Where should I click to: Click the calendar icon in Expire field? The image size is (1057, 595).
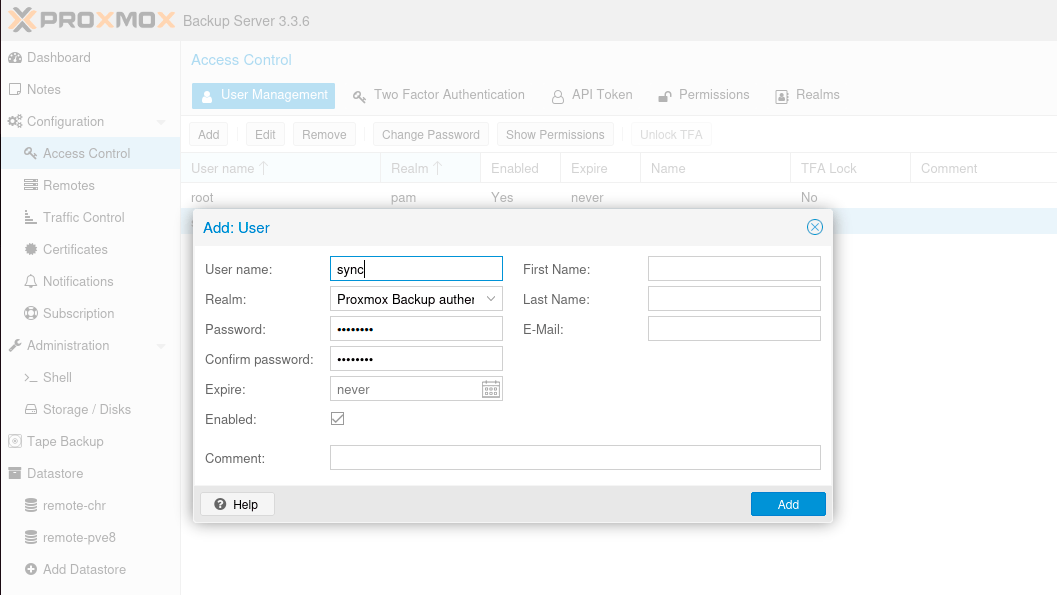click(x=491, y=389)
